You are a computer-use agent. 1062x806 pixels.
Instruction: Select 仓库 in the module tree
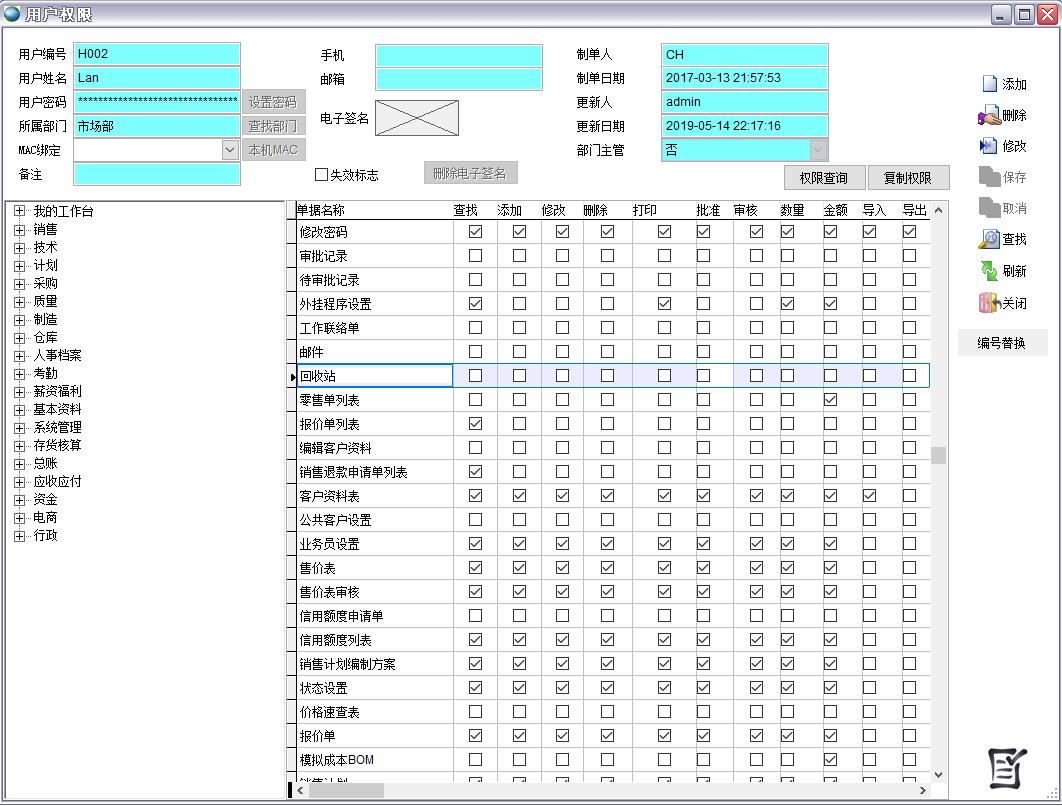coord(46,338)
